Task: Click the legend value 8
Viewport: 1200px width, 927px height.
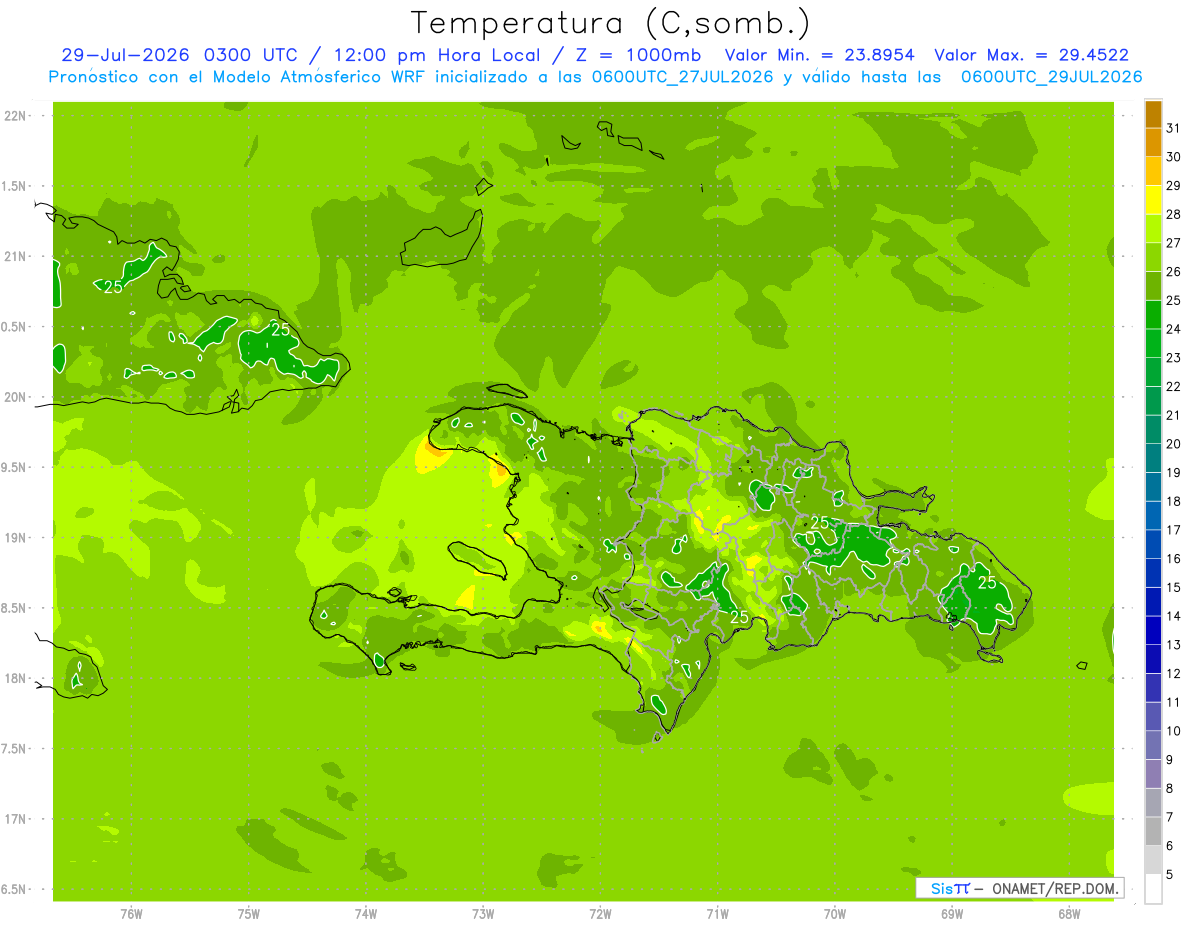Action: 1170,789
